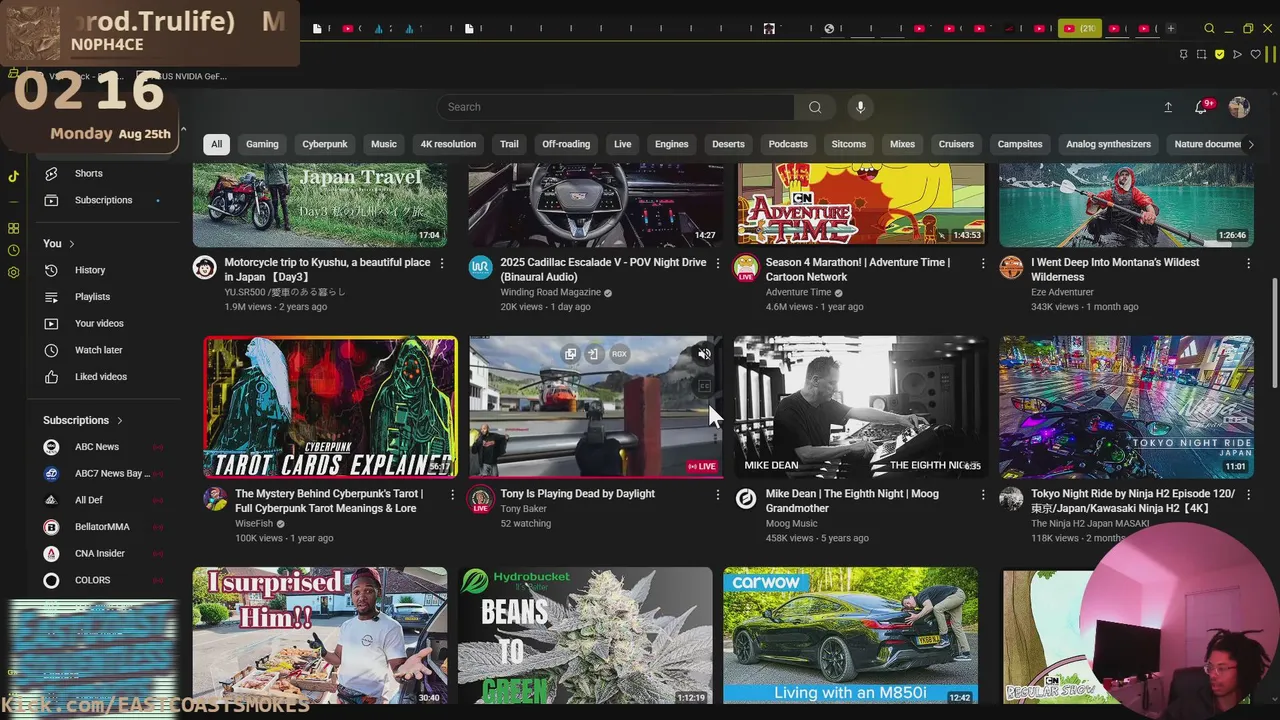The height and width of the screenshot is (720, 1280).
Task: Open Playlists in the sidebar
Action: click(x=103, y=297)
